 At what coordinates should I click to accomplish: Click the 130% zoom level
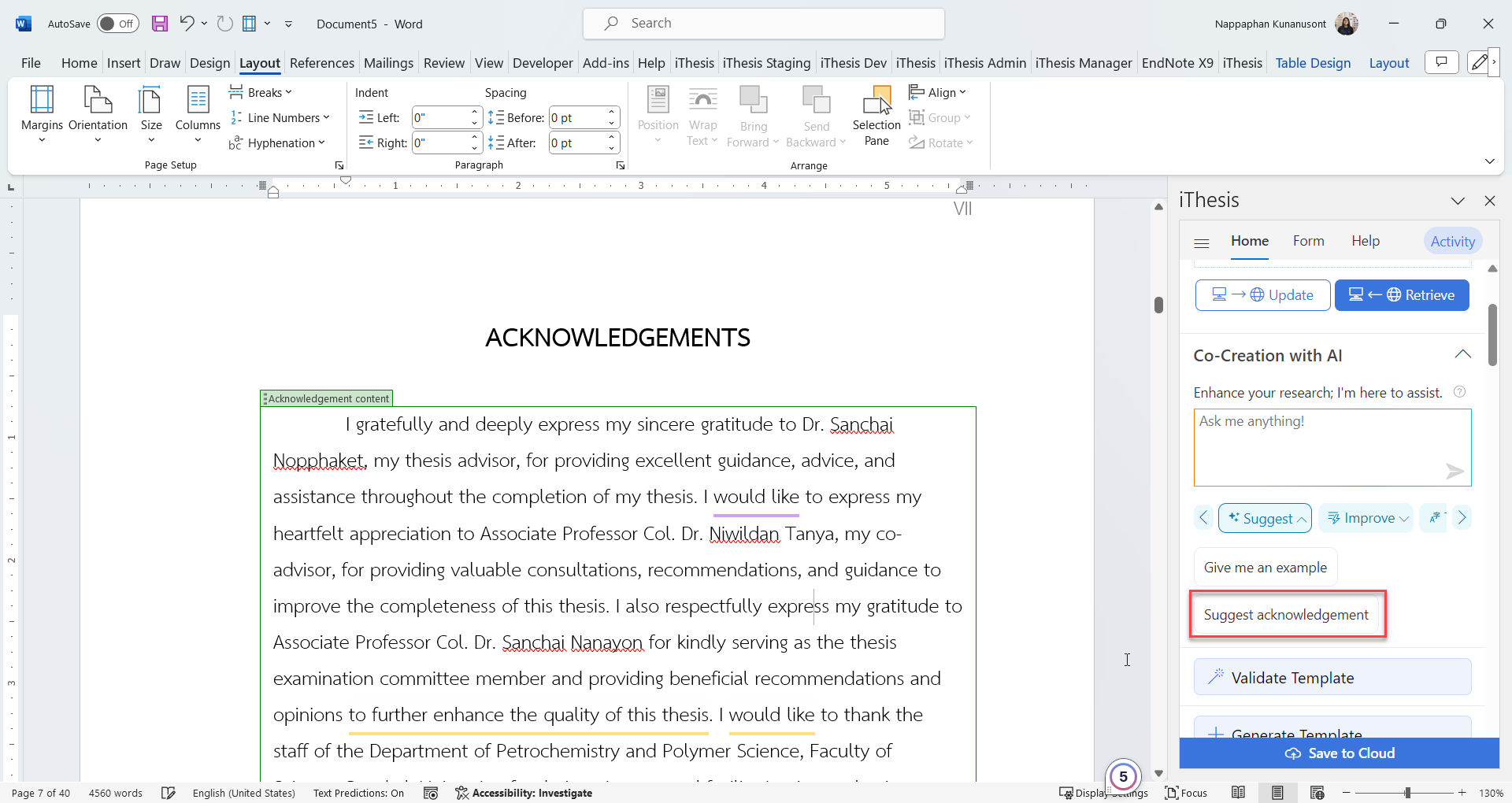tap(1491, 793)
